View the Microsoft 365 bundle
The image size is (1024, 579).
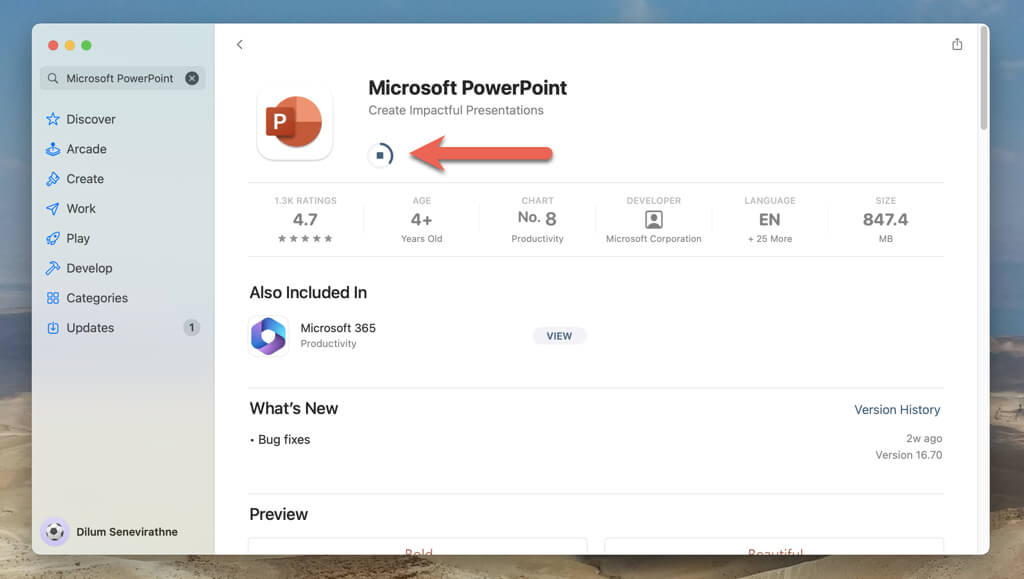point(559,336)
